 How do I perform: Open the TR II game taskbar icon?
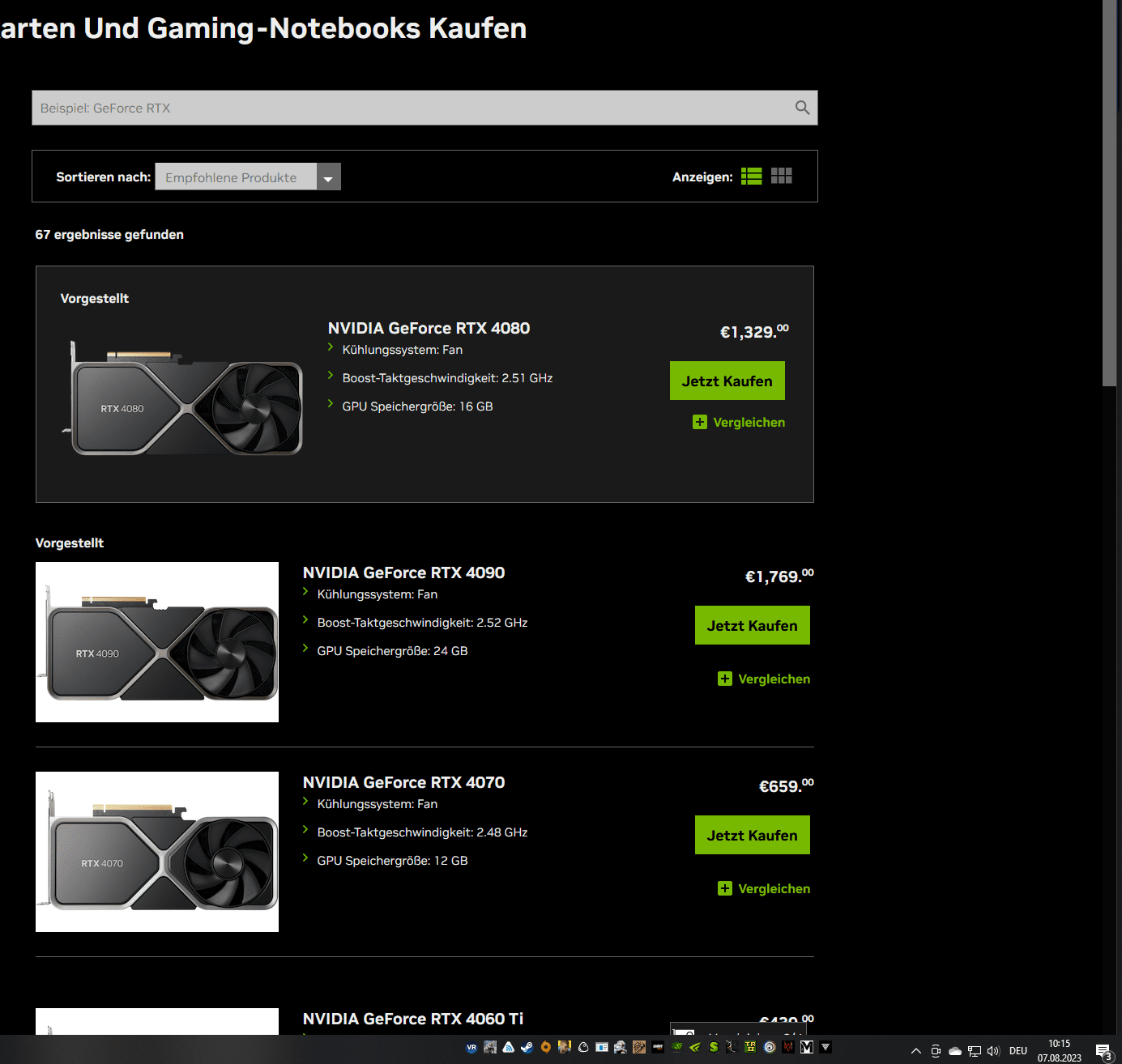(x=750, y=1047)
